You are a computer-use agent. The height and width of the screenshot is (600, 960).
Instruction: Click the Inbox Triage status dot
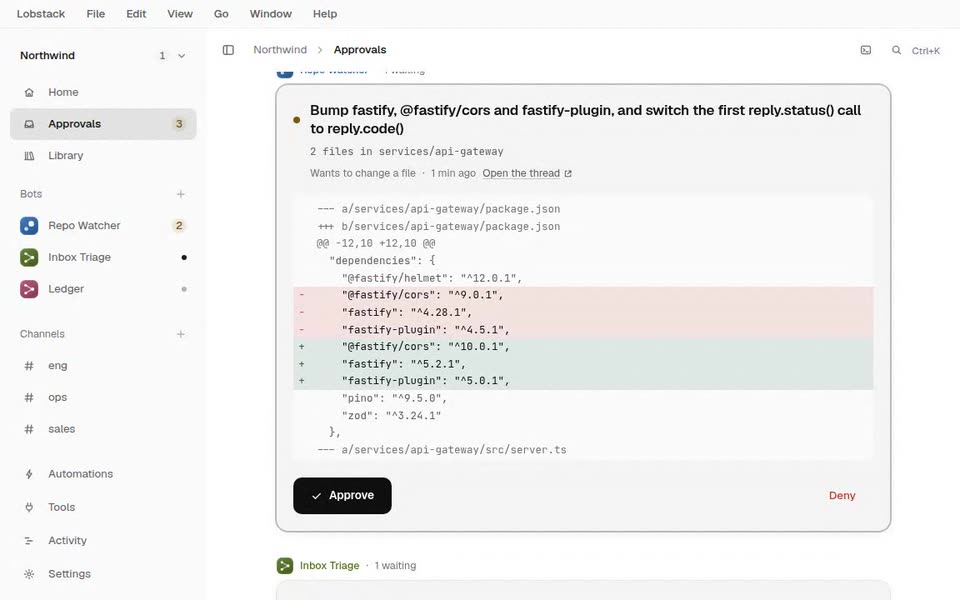(x=184, y=258)
